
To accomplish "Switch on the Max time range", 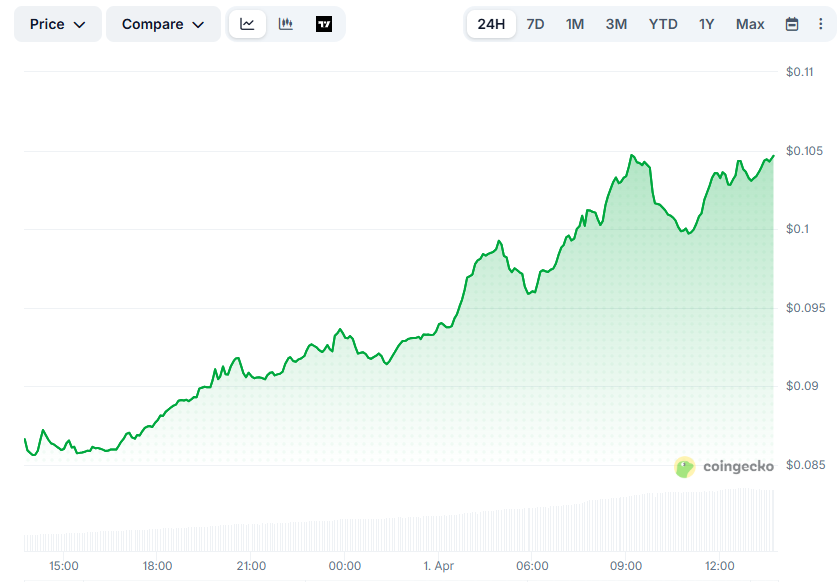I will (x=750, y=23).
